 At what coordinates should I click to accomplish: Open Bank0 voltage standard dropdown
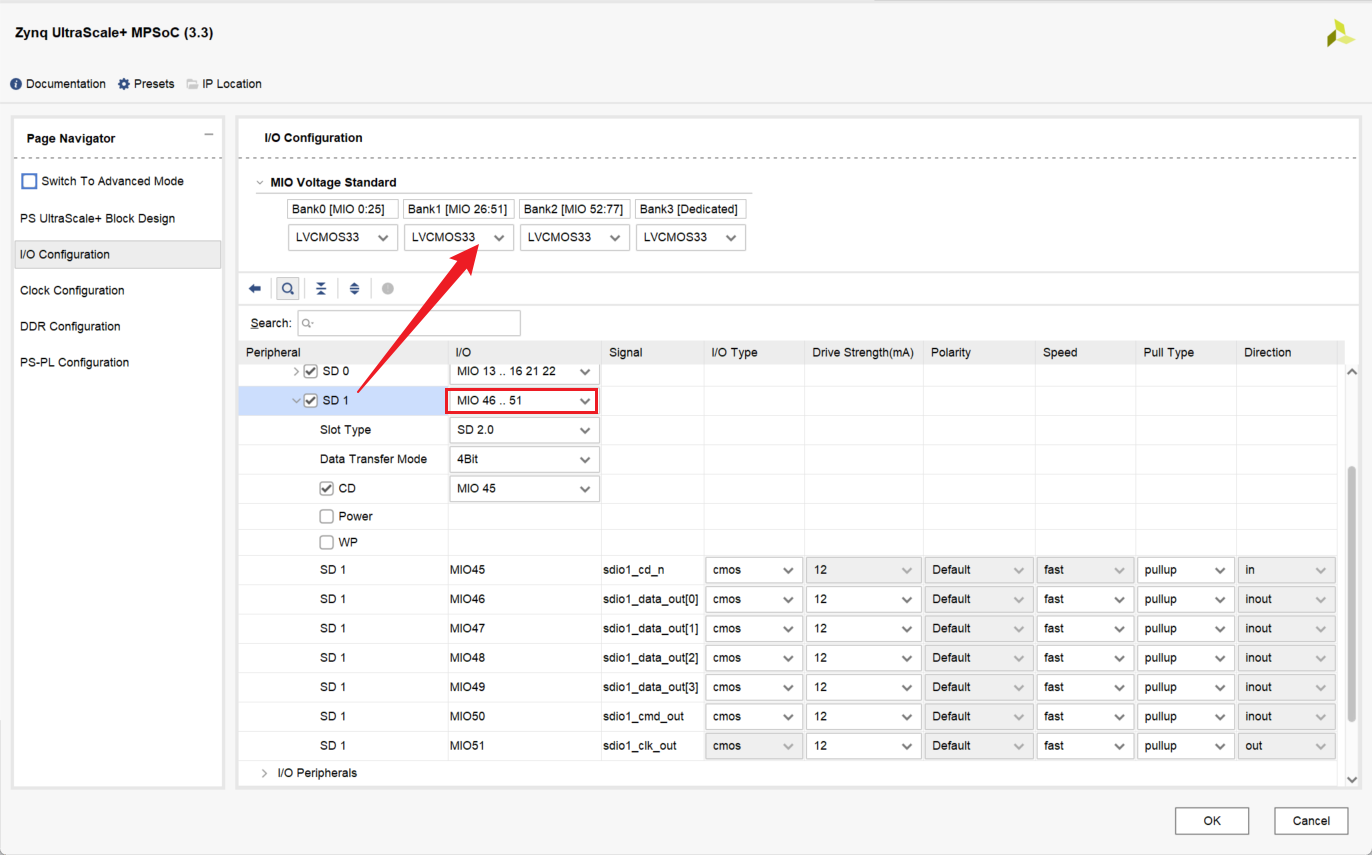[x=342, y=237]
